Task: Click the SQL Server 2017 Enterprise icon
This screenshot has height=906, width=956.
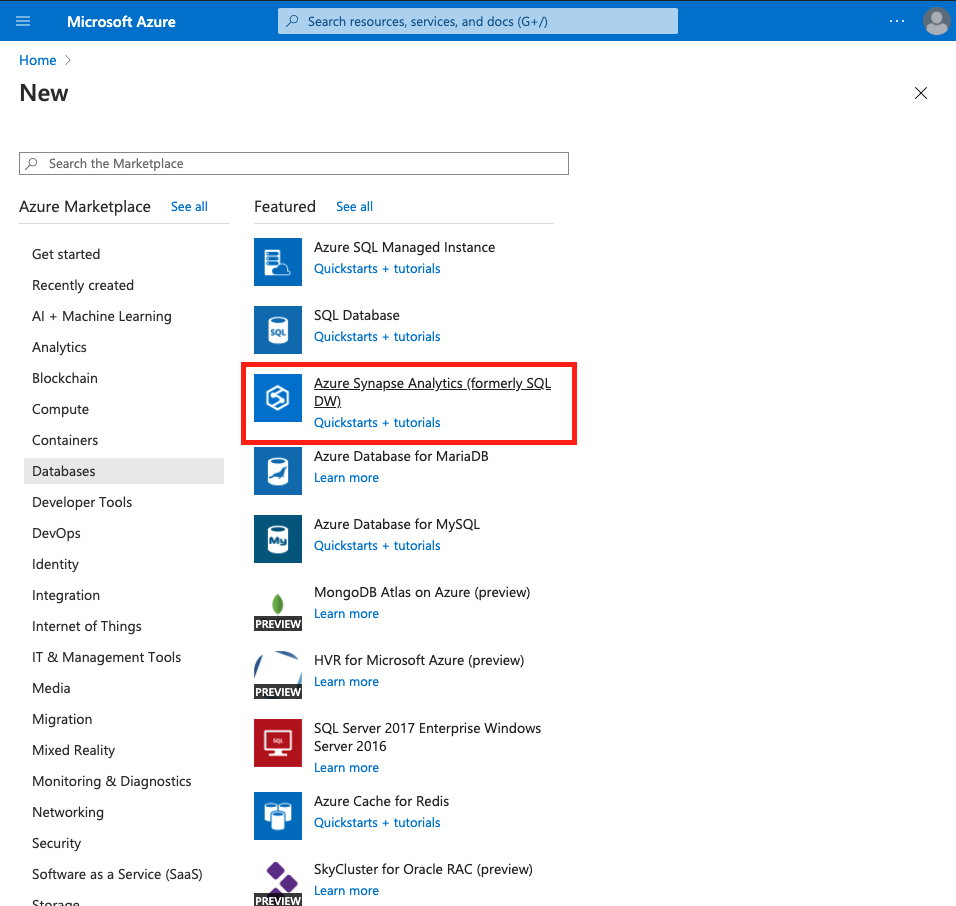Action: pos(277,743)
